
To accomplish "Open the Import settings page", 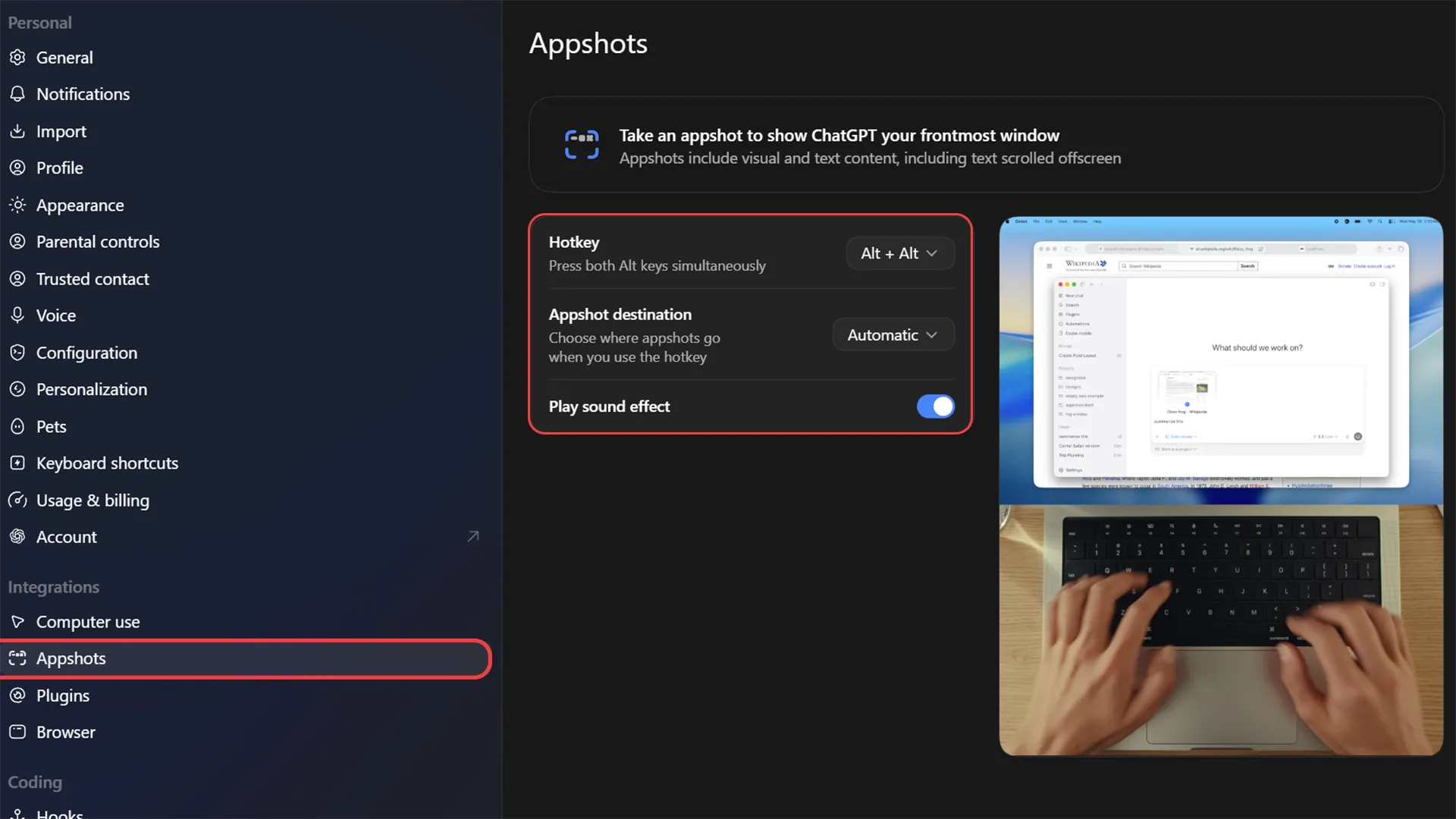I will (246, 131).
